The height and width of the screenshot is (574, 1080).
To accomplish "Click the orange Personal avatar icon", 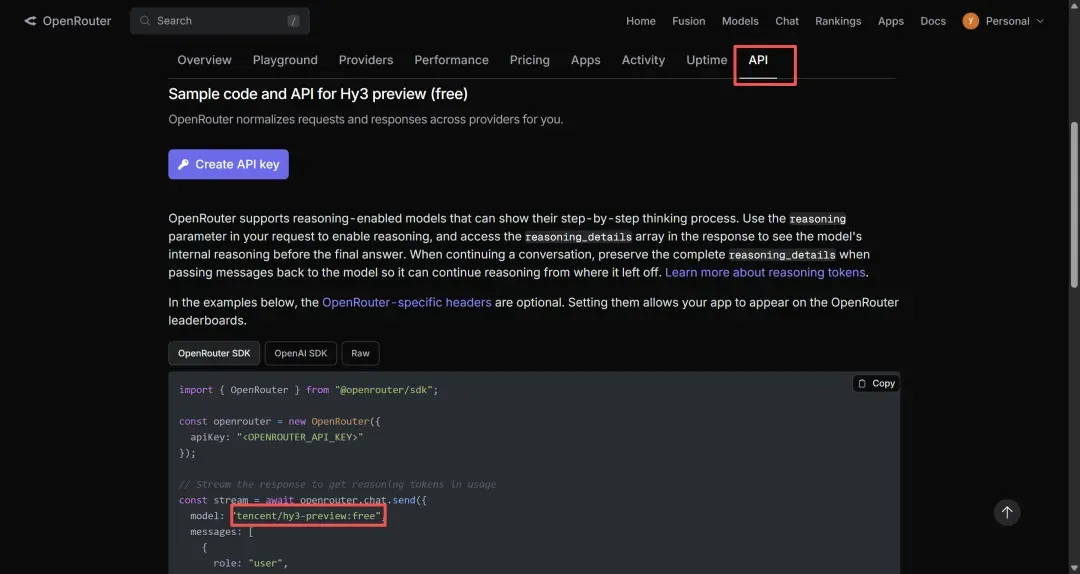I will (x=970, y=21).
